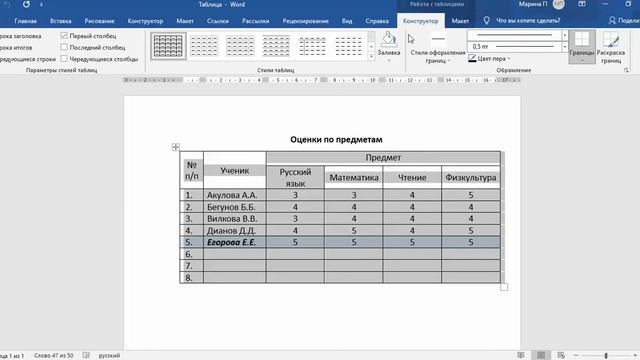The width and height of the screenshot is (640, 360).
Task: Expand the table styles gallery More arrow
Action: coord(371,57)
